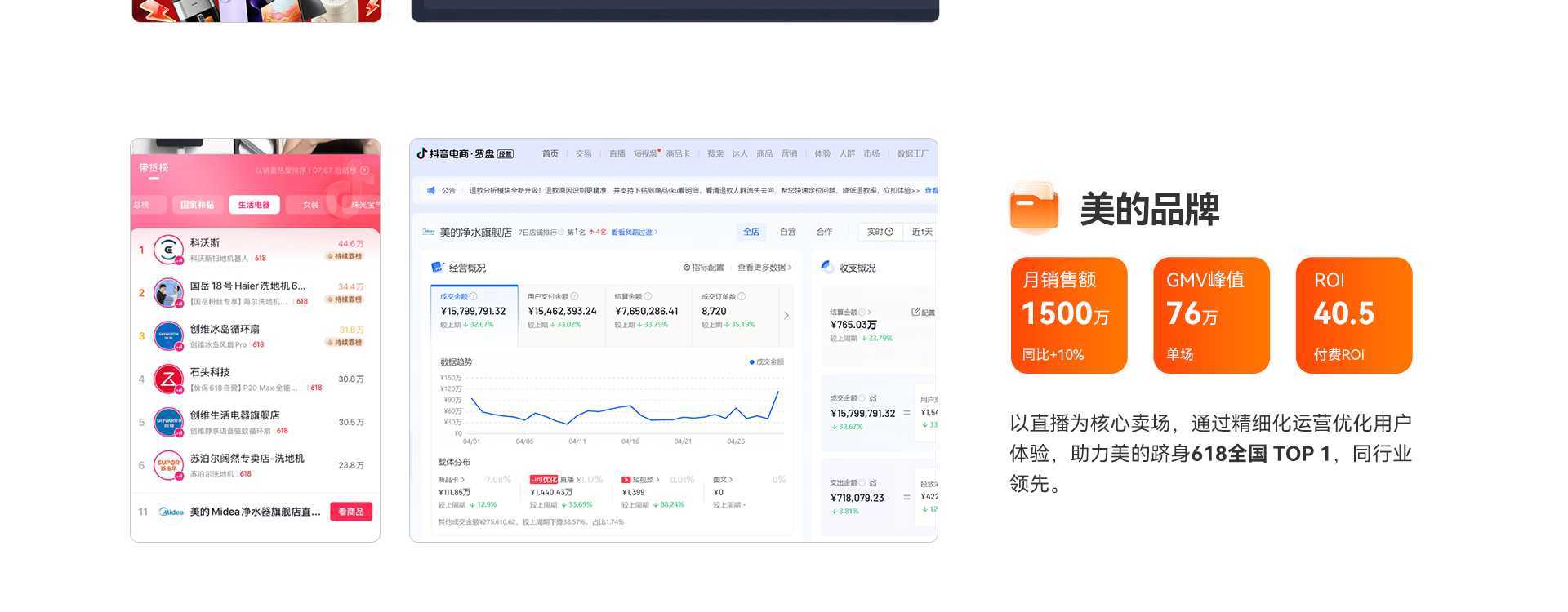Viewport: 1568px width, 612px height.
Task: Click the 收支概况 section icon
Action: pos(827,267)
